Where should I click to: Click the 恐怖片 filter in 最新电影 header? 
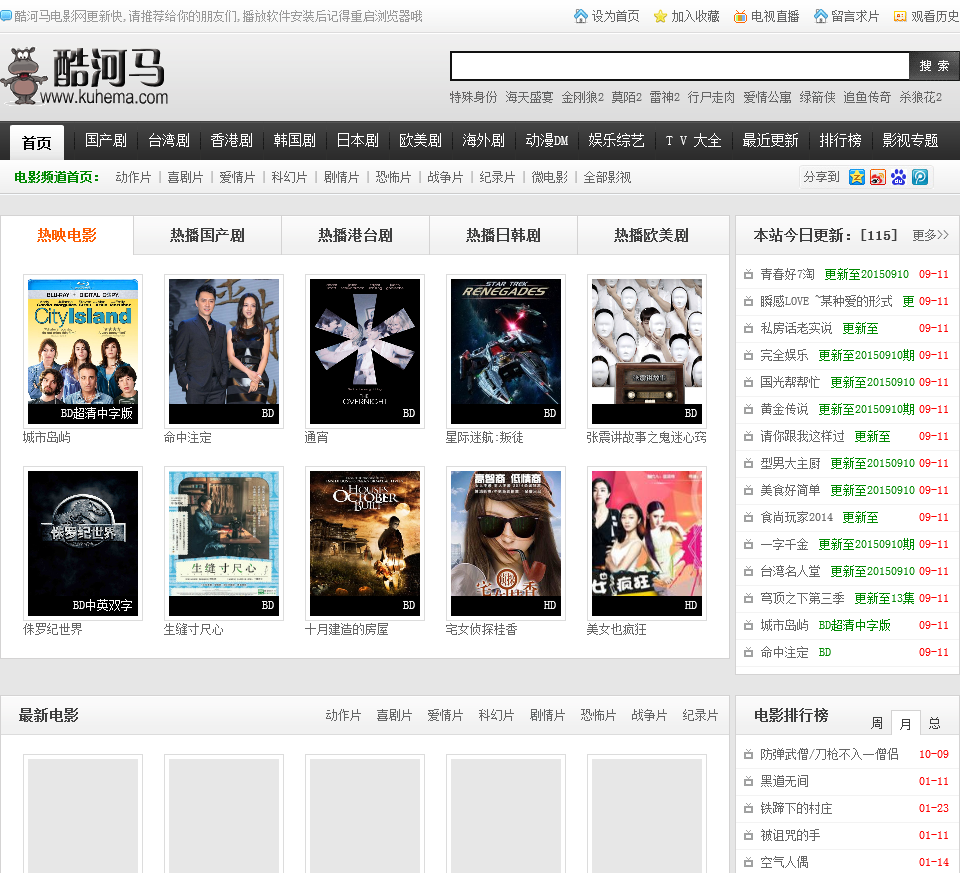pos(598,715)
